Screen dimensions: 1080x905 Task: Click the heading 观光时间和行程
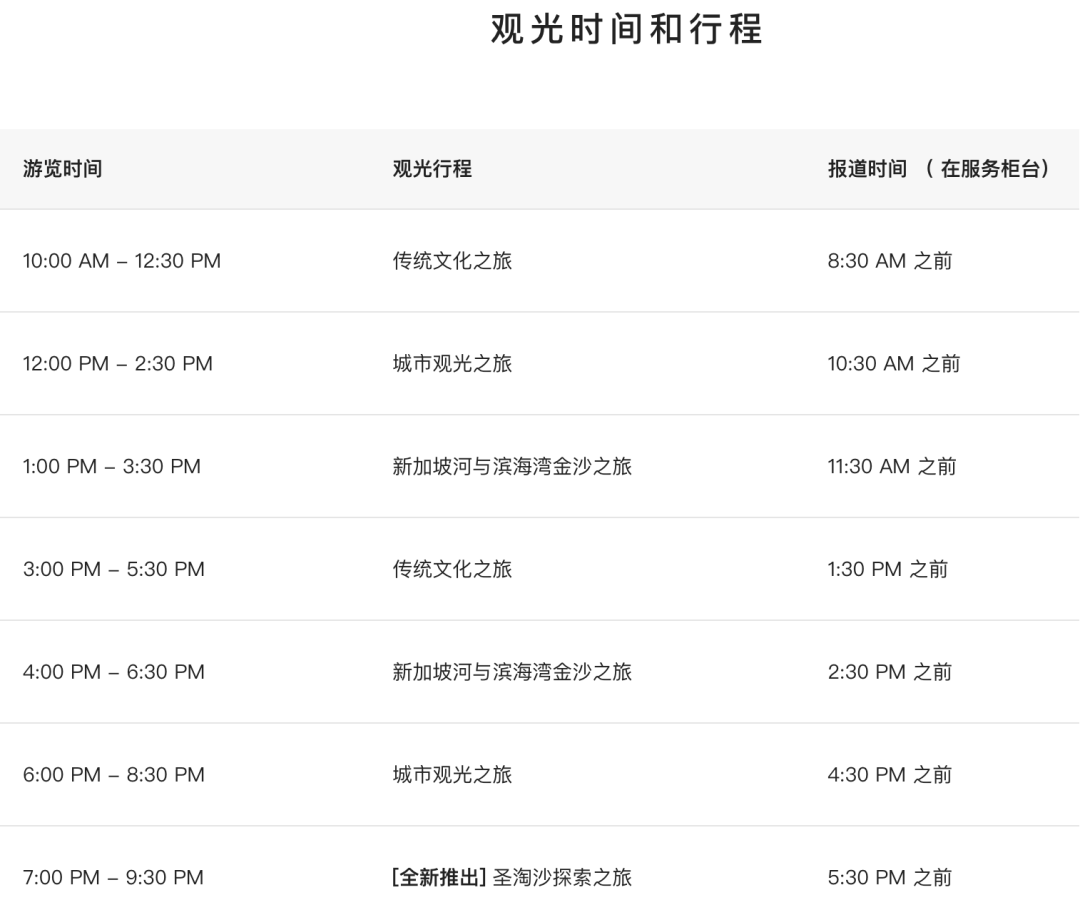click(x=626, y=30)
